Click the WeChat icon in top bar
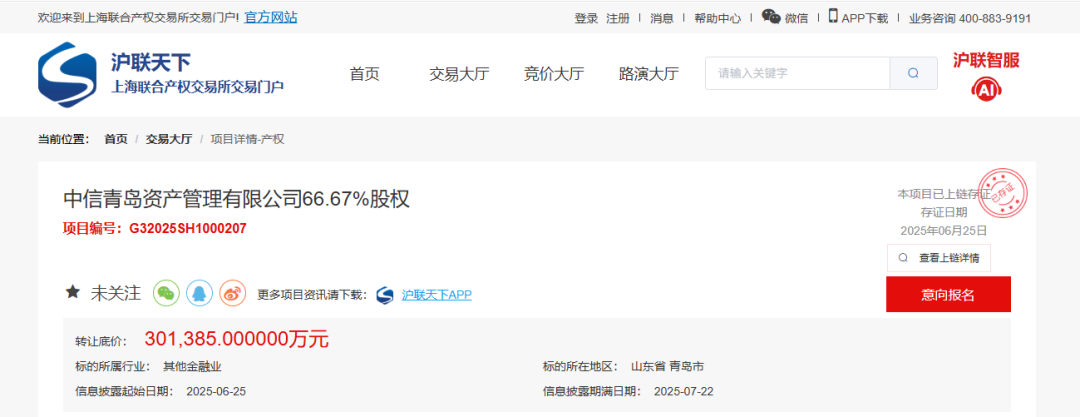The image size is (1080, 417). click(x=771, y=17)
